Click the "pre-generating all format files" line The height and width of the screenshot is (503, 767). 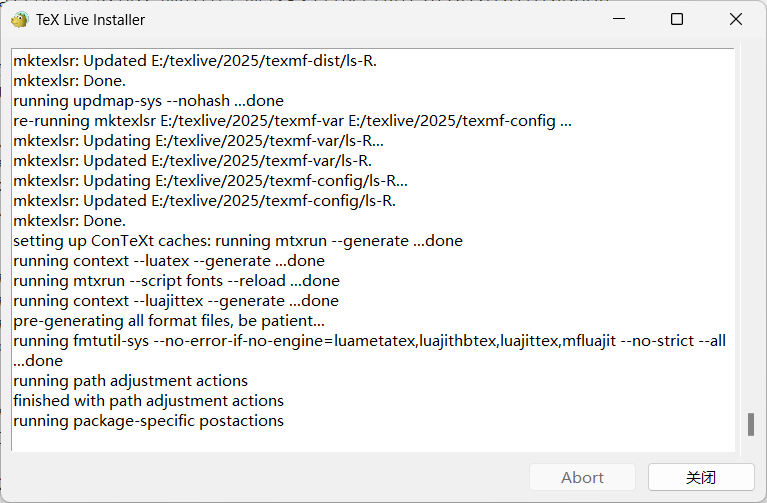point(169,321)
